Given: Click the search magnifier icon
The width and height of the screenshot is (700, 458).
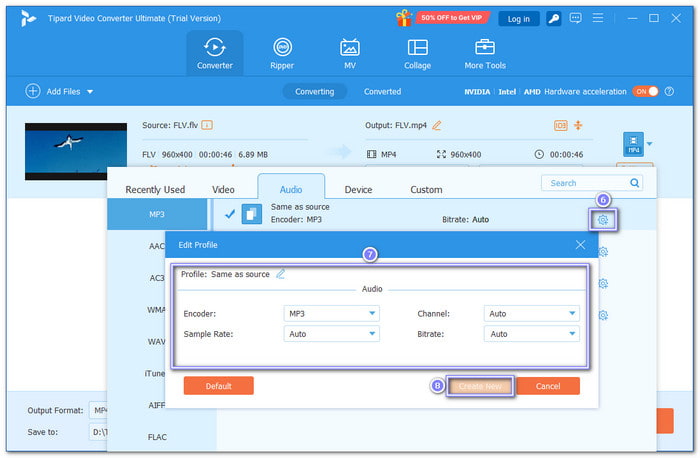Looking at the screenshot, I should (x=634, y=183).
